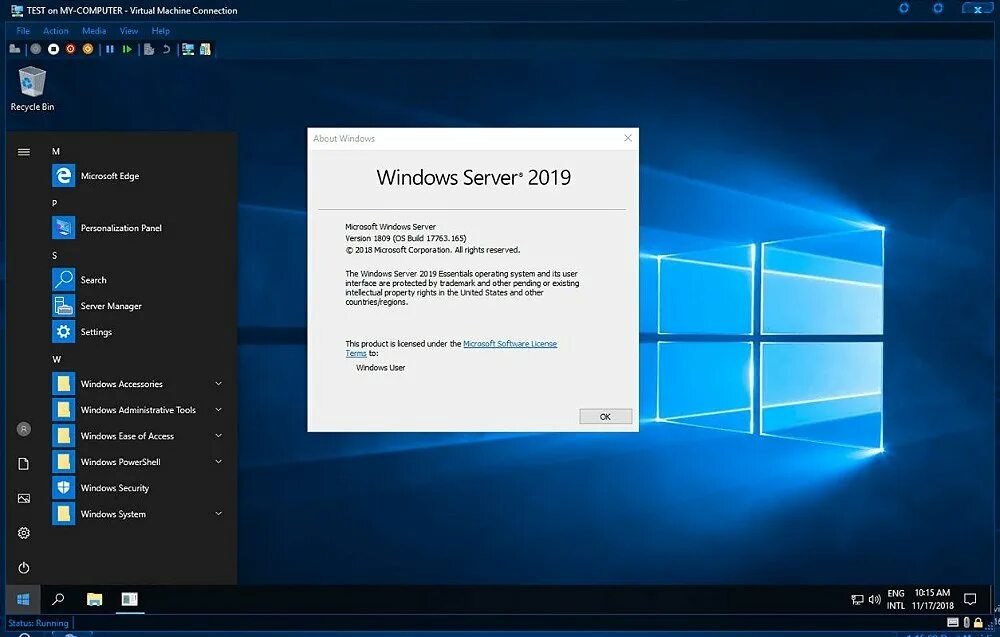Click OK in About Windows dialog
Image resolution: width=1000 pixels, height=637 pixels.
coord(605,416)
